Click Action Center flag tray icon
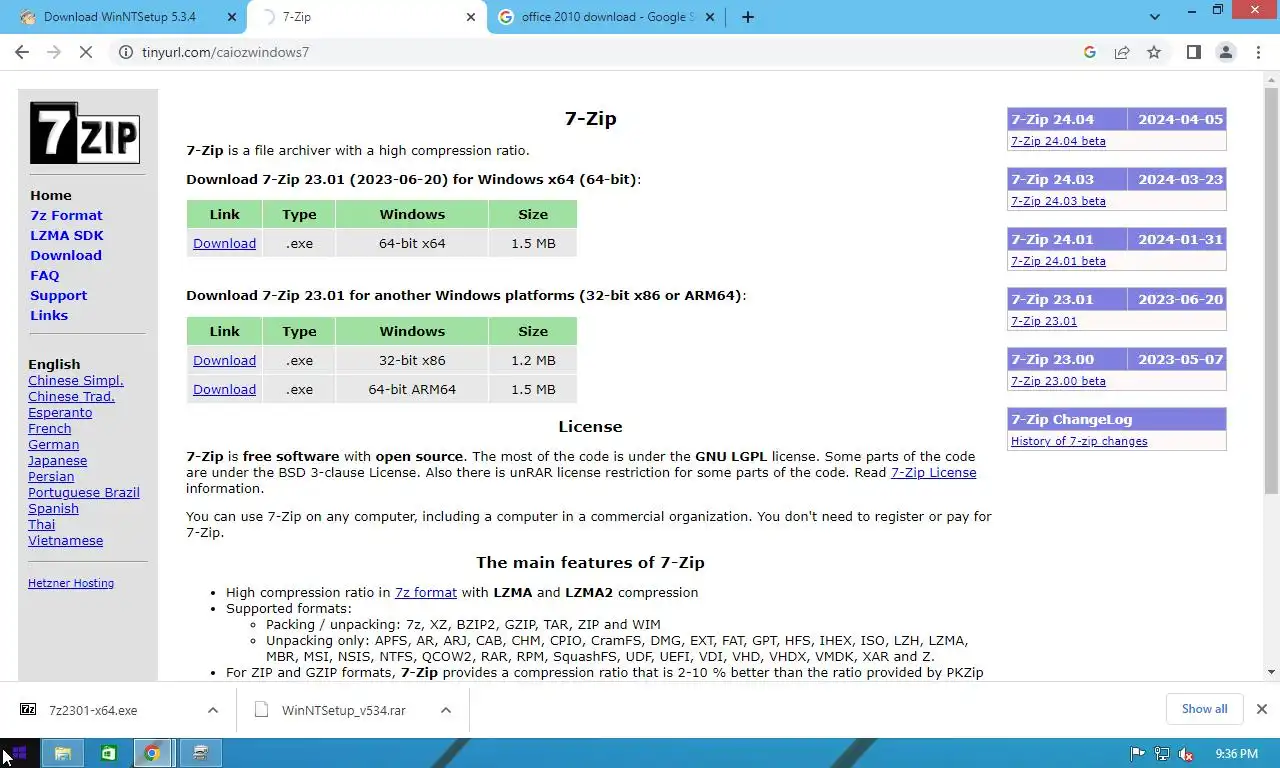Viewport: 1280px width, 768px height. click(1137, 754)
